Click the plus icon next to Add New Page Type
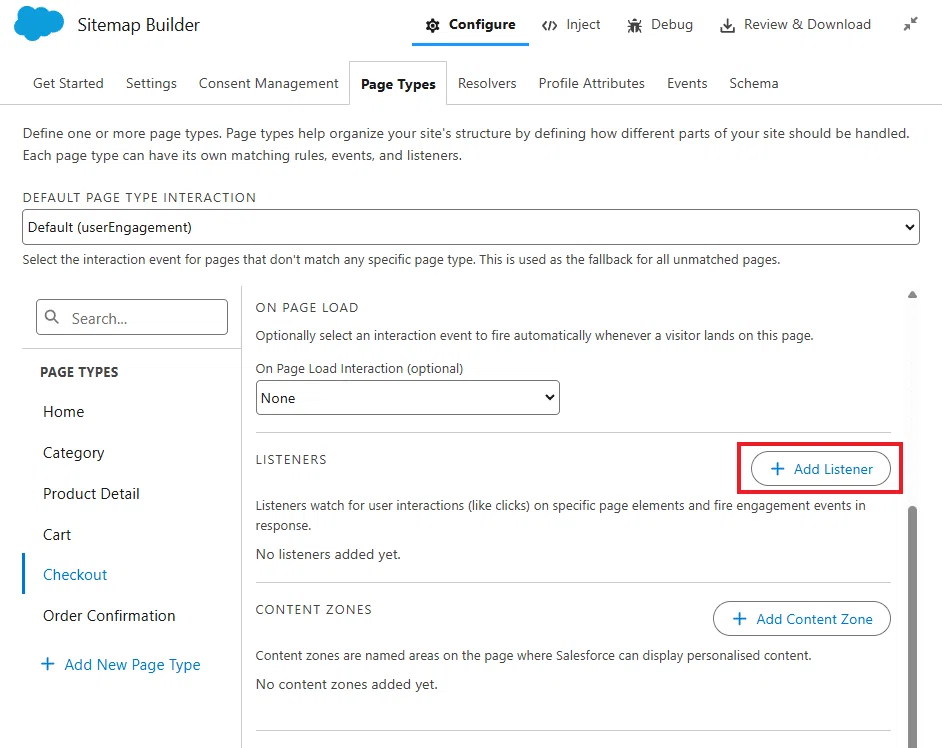This screenshot has height=748, width=942. pyautogui.click(x=47, y=664)
